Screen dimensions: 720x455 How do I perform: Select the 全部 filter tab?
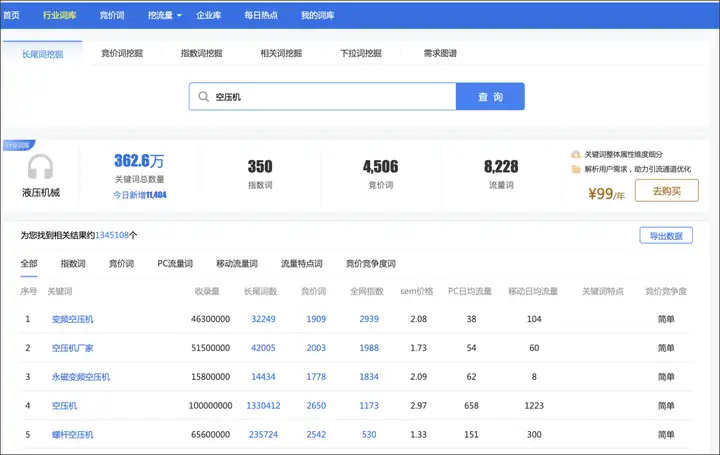coord(29,264)
